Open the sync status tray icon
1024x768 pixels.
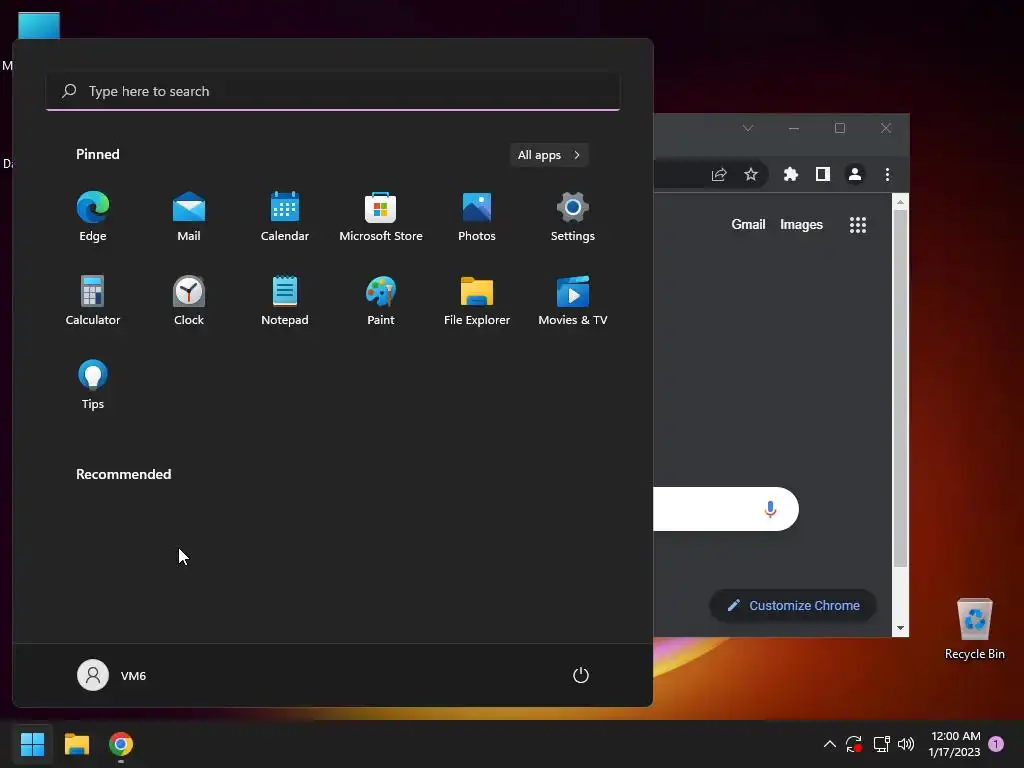pos(854,744)
